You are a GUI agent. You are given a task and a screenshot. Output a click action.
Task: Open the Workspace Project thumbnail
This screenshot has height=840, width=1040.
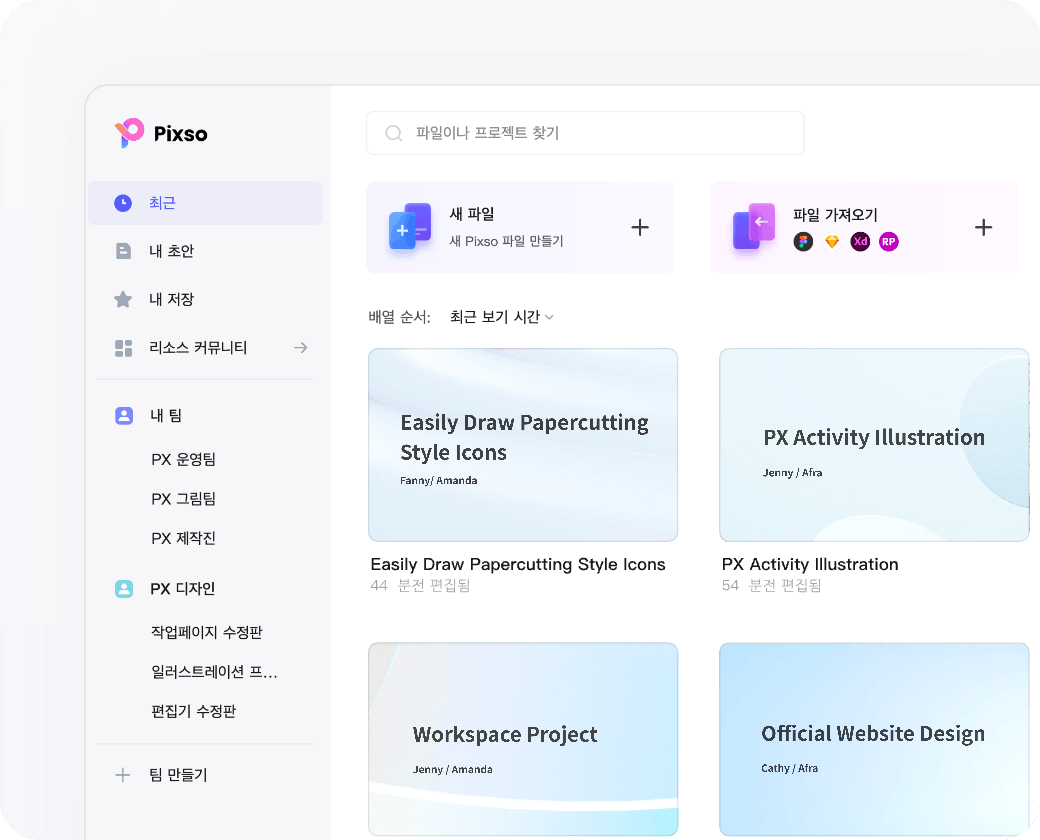click(x=523, y=739)
